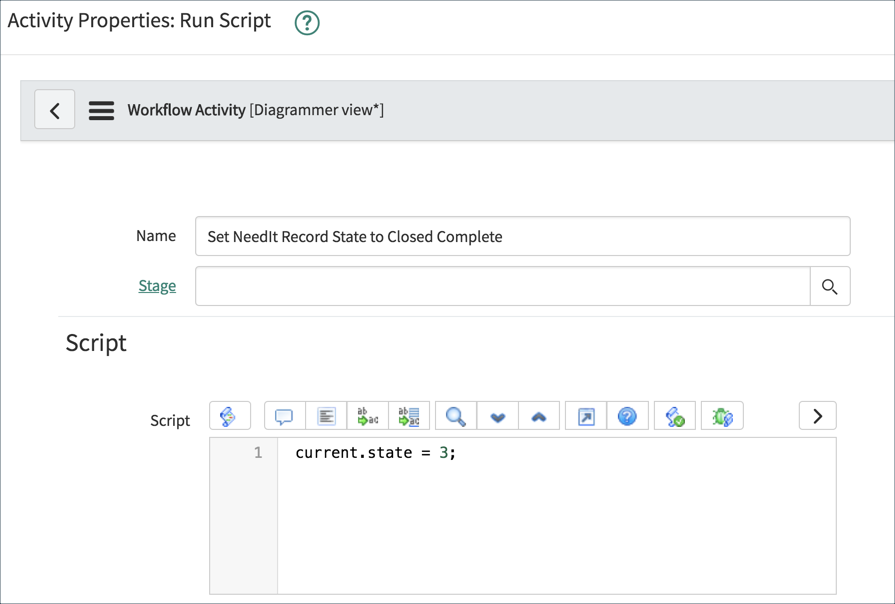Toggle syntax highlighting in the script editor
The image size is (895, 604).
pos(229,415)
